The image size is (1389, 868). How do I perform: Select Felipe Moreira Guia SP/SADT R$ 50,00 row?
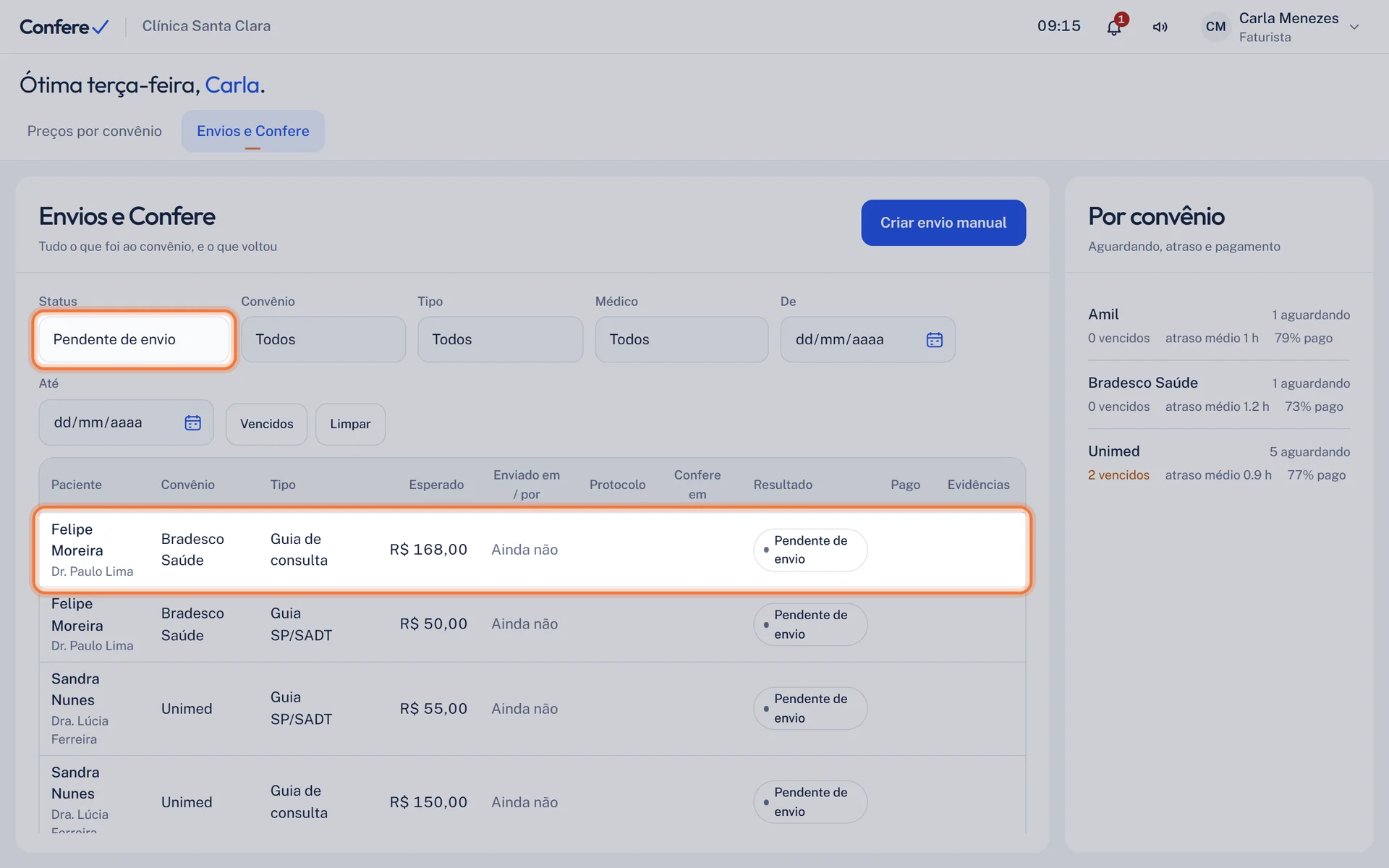coord(532,624)
